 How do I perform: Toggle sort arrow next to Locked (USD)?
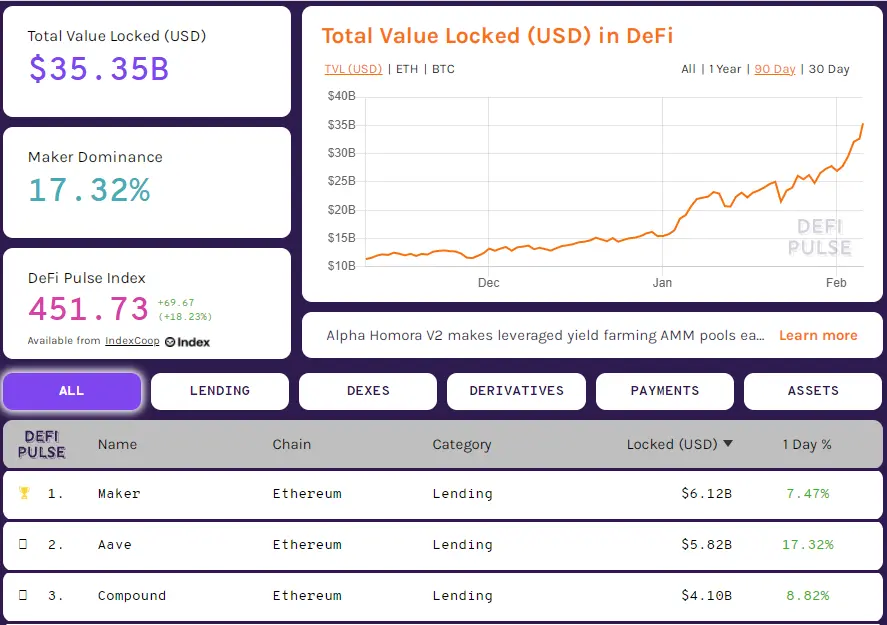click(728, 443)
